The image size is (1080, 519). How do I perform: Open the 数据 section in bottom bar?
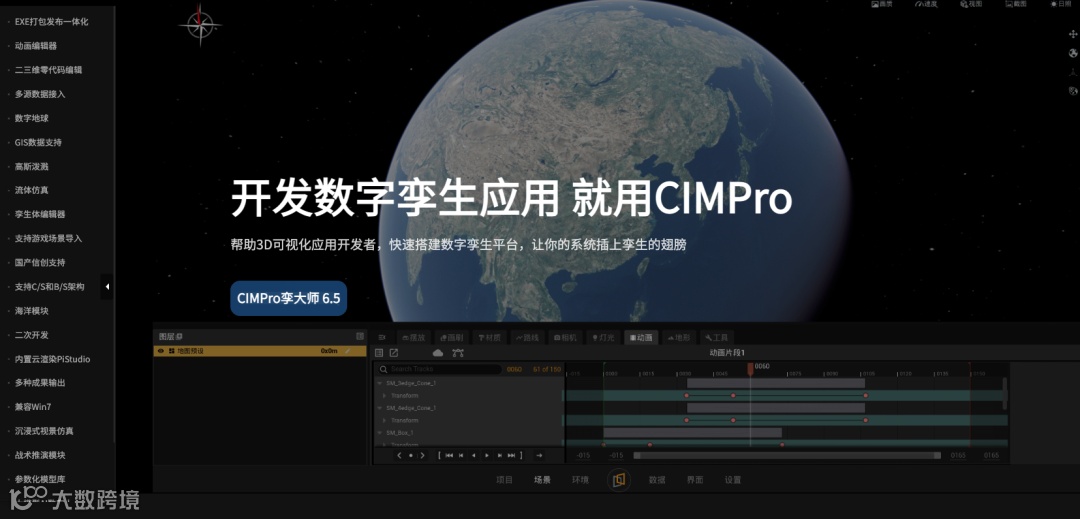pyautogui.click(x=657, y=480)
